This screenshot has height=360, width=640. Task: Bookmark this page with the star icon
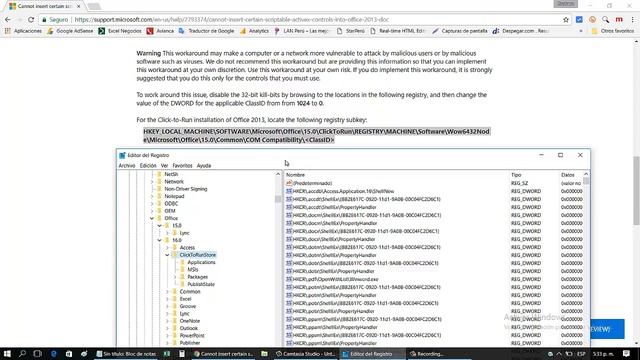[566, 20]
